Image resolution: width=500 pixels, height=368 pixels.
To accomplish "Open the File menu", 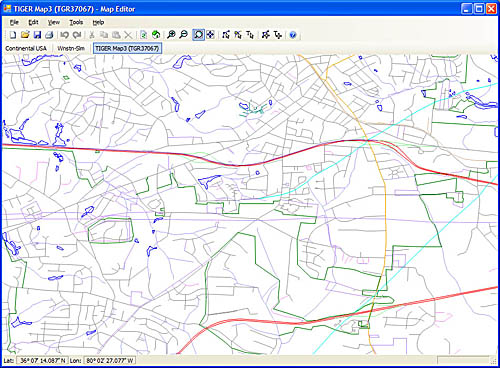I will pyautogui.click(x=14, y=22).
